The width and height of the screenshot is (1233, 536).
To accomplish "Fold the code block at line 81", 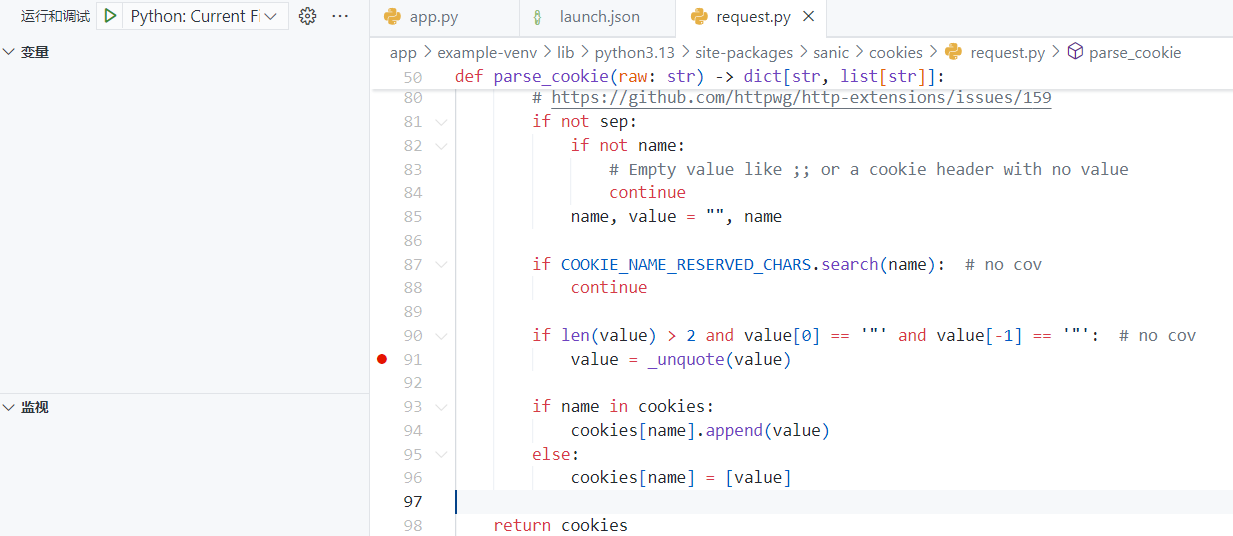I will pyautogui.click(x=441, y=121).
